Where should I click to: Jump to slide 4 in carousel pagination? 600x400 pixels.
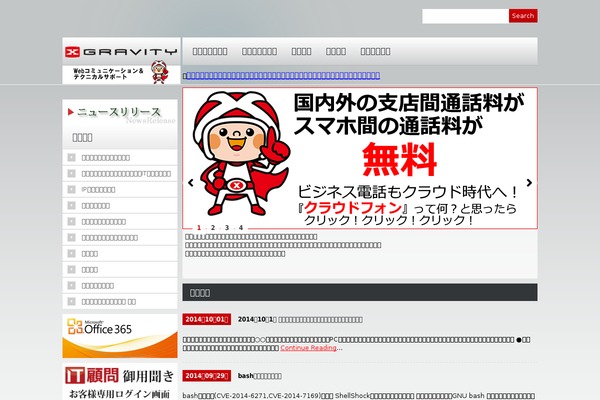point(241,228)
